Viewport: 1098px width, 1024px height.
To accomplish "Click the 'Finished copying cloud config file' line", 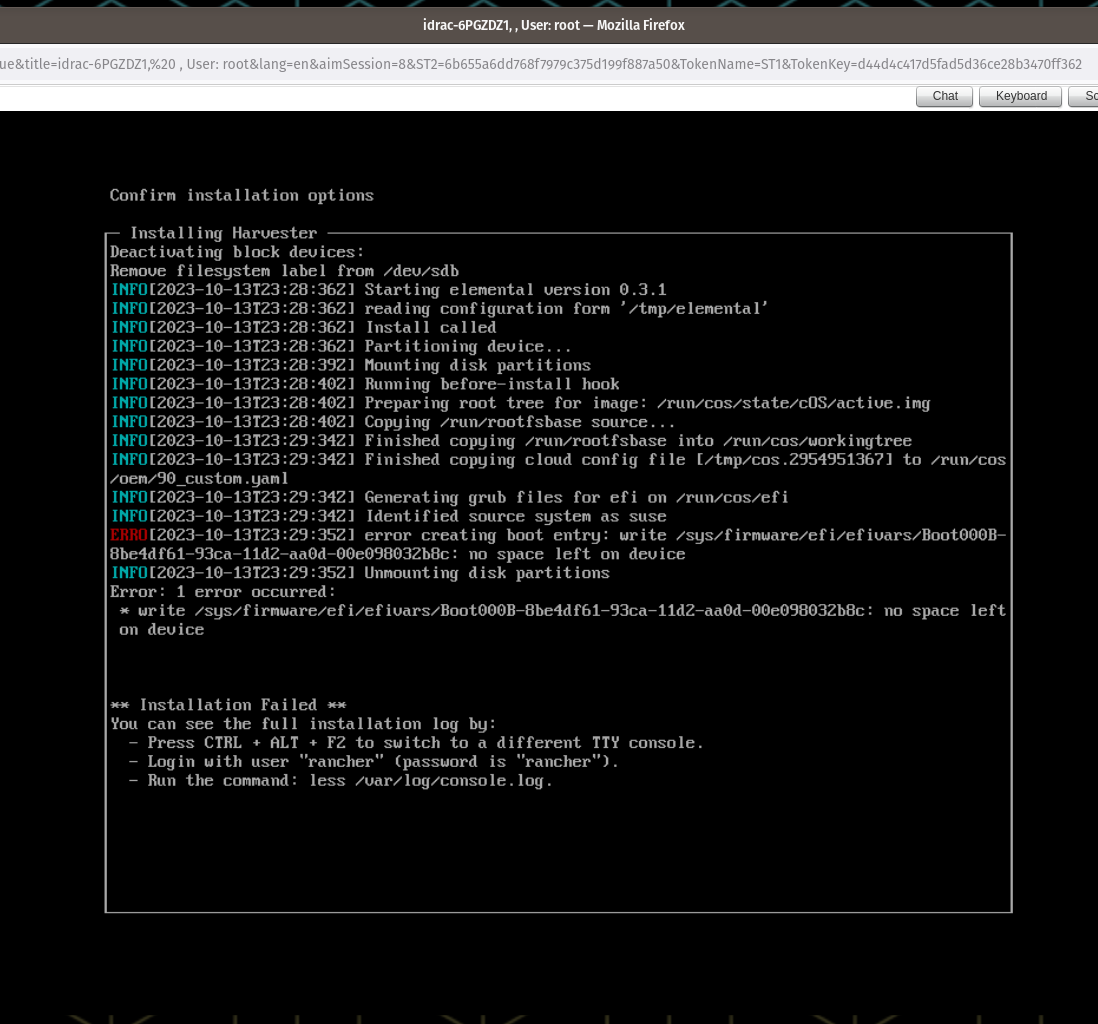I will 558,460.
